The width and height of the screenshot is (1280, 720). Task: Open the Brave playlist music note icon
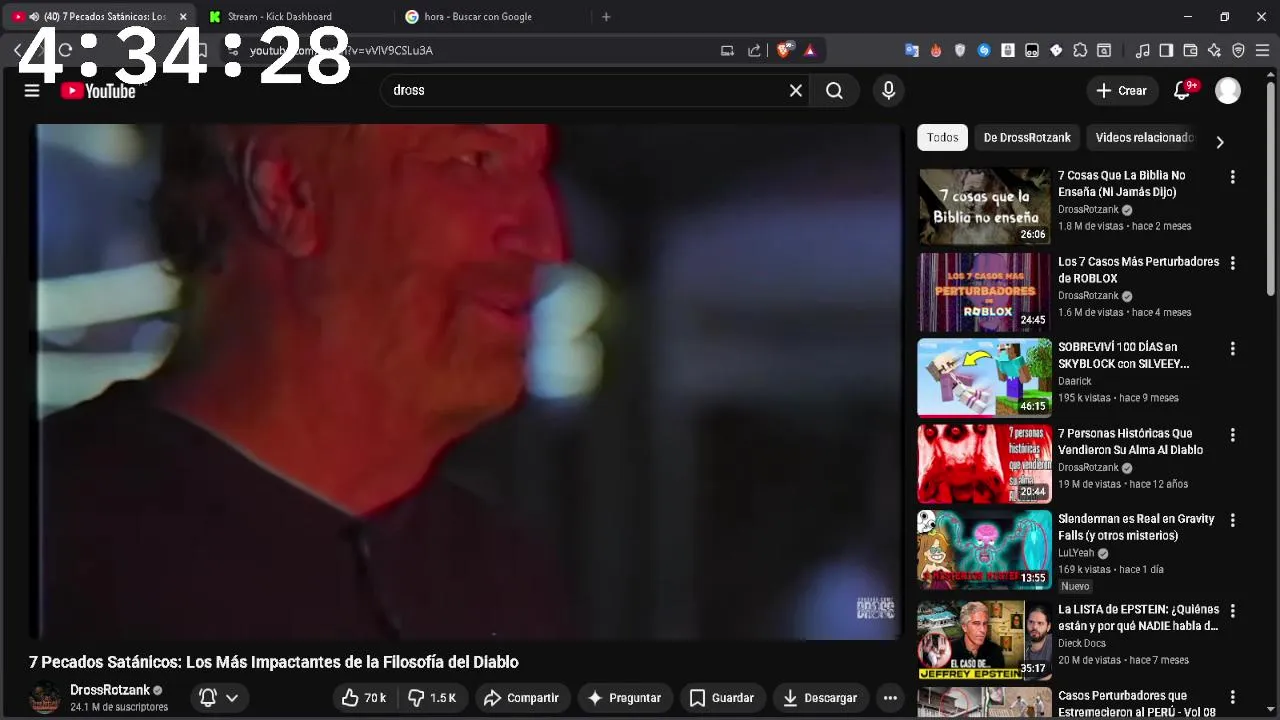pos(1142,50)
